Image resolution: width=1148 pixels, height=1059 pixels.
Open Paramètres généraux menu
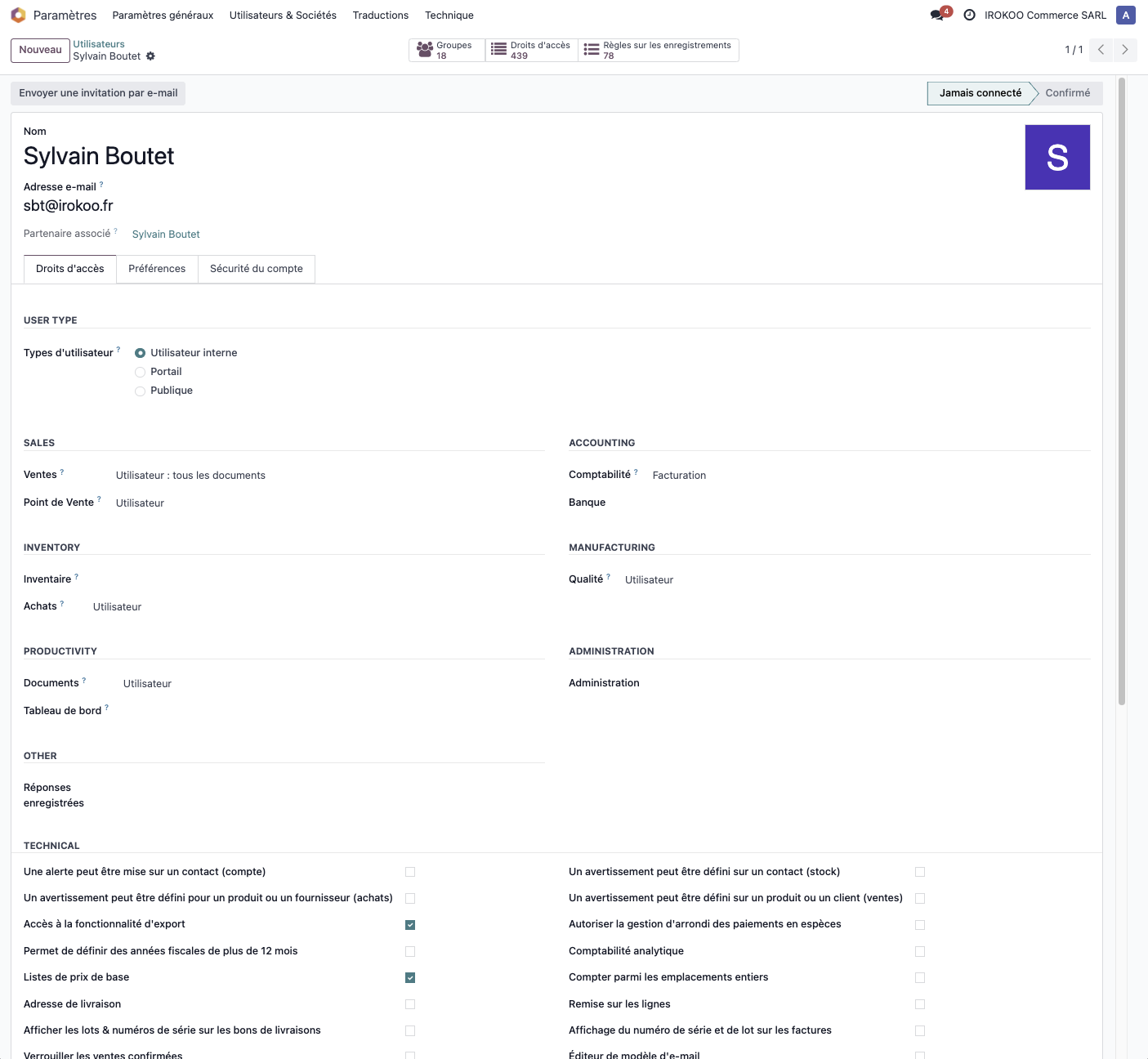point(163,15)
